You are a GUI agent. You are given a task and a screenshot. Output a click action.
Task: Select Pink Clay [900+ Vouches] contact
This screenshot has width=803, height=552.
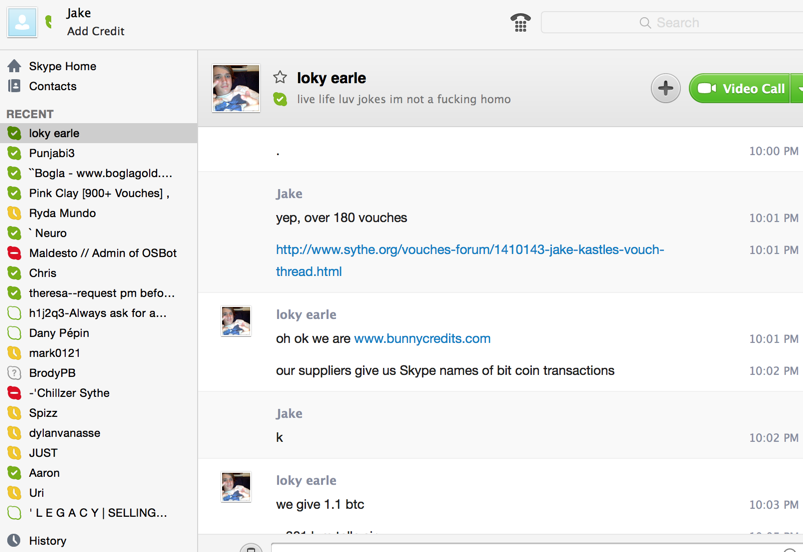98,193
